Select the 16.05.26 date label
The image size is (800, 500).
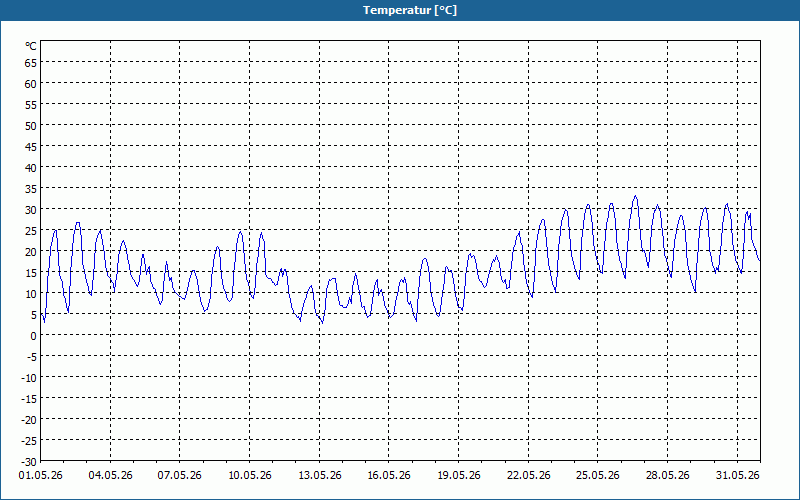(389, 476)
